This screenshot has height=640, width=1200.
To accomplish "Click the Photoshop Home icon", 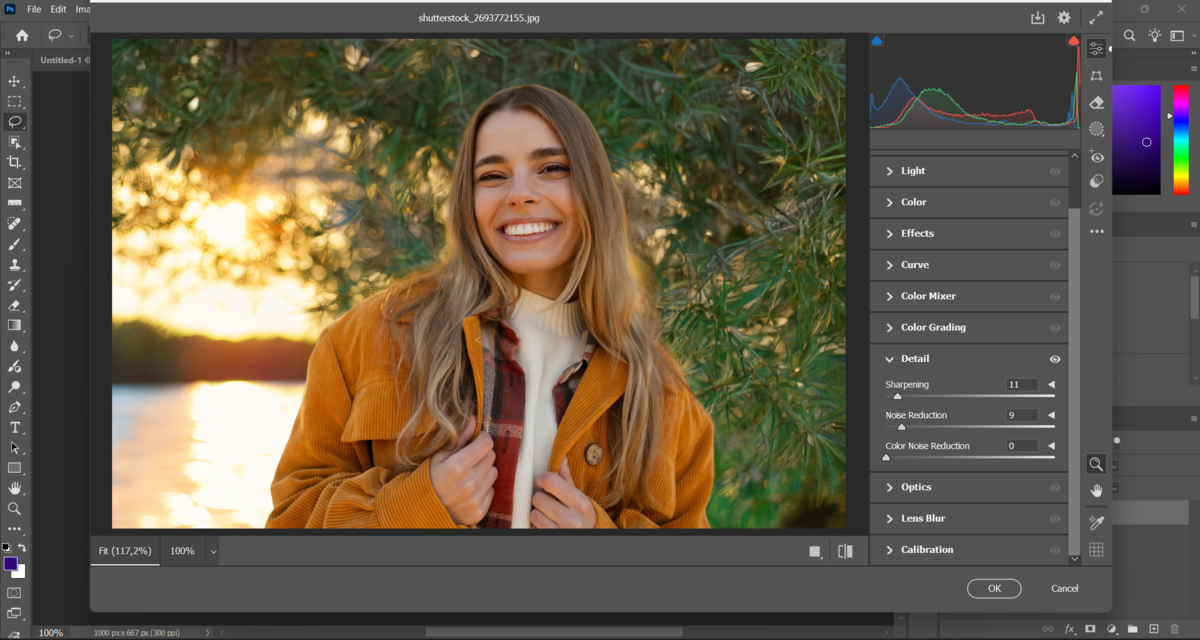I will click(x=22, y=35).
